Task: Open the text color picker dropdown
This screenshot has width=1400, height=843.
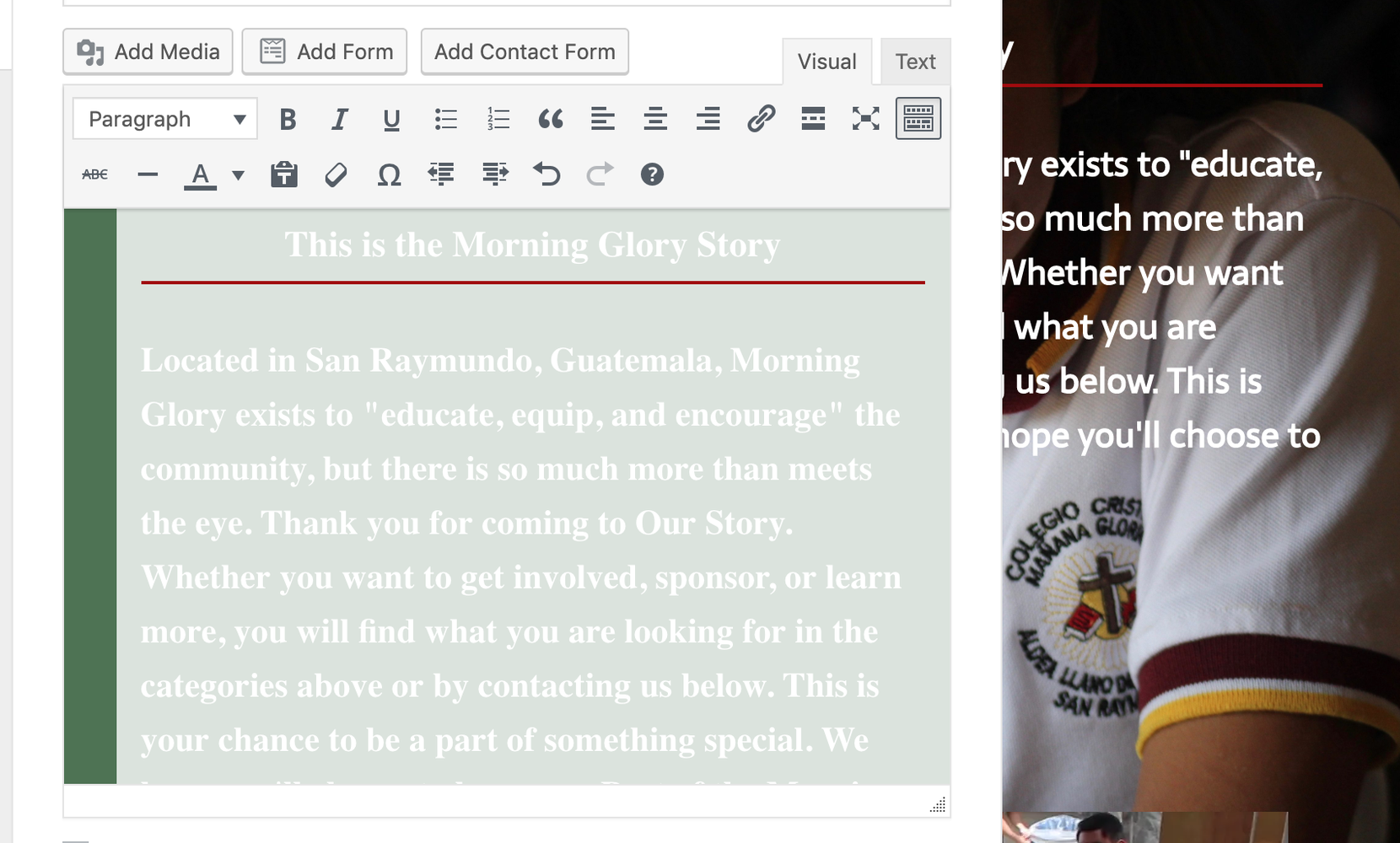Action: coord(239,175)
